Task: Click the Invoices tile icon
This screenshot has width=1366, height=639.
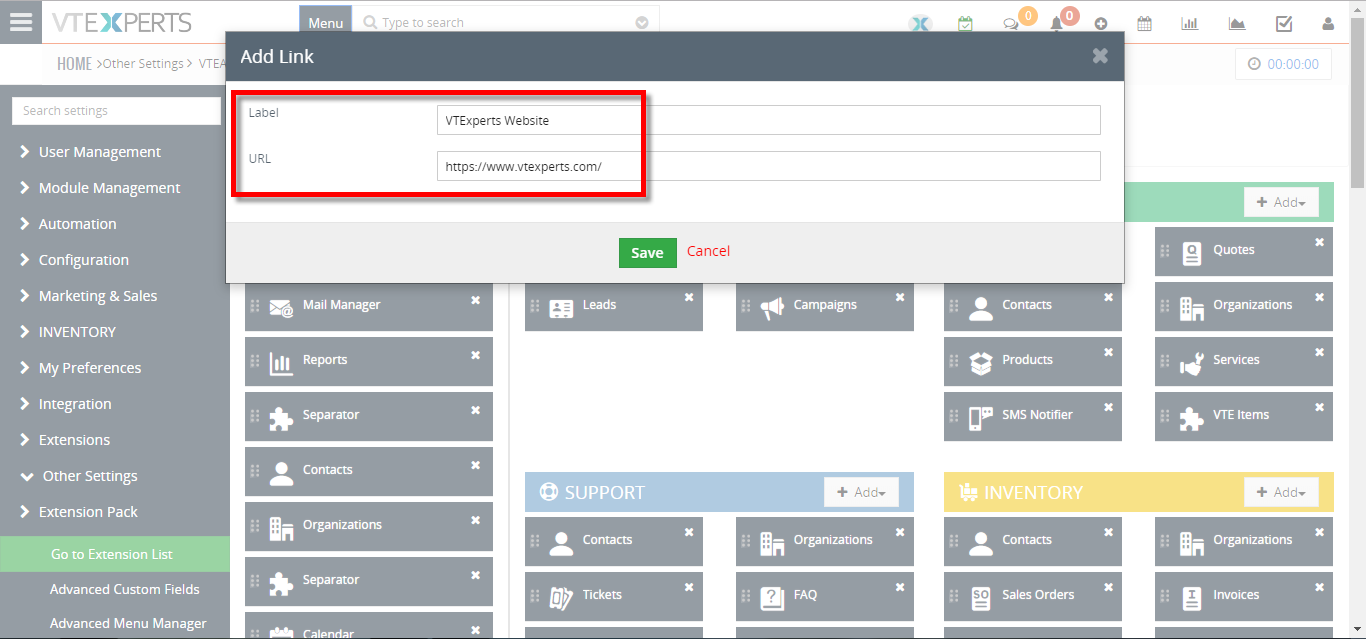Action: (x=1191, y=596)
